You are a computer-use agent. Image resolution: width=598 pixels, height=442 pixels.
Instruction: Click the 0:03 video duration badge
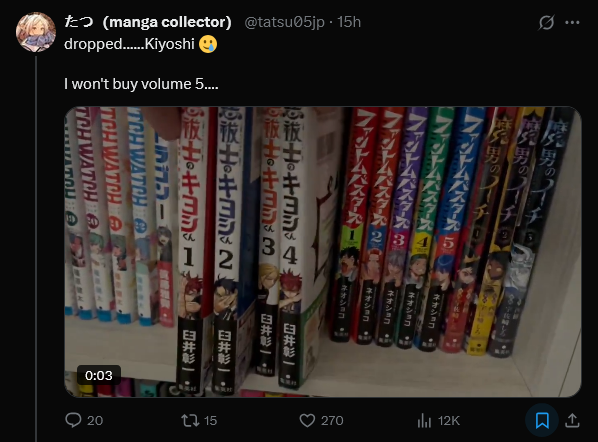[x=99, y=375]
